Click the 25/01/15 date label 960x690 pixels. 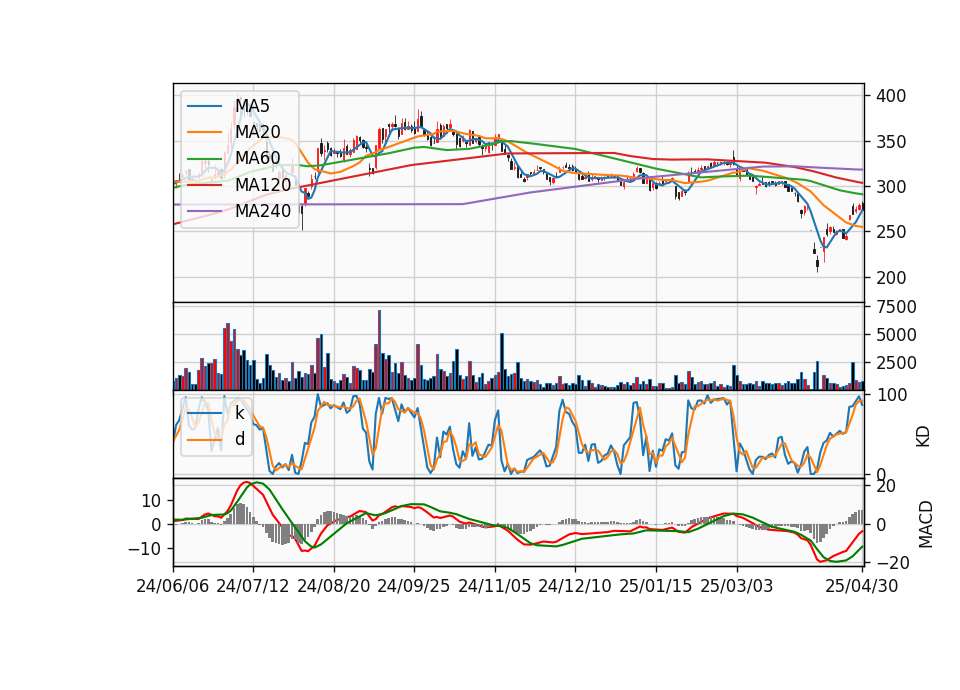click(x=656, y=586)
